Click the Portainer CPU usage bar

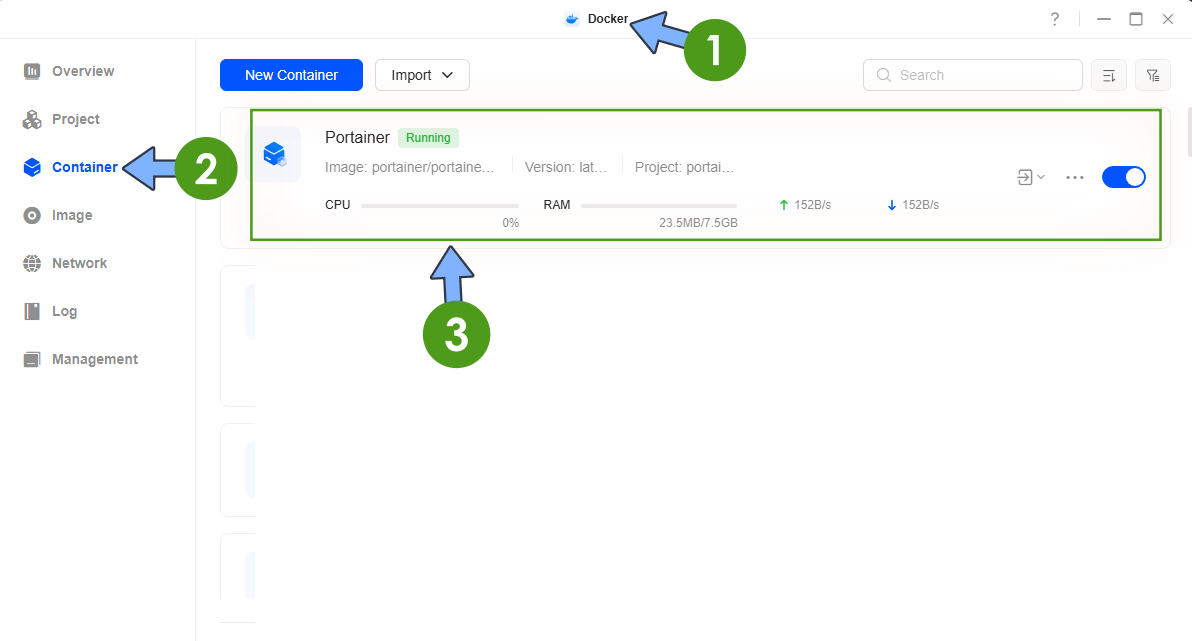[440, 205]
